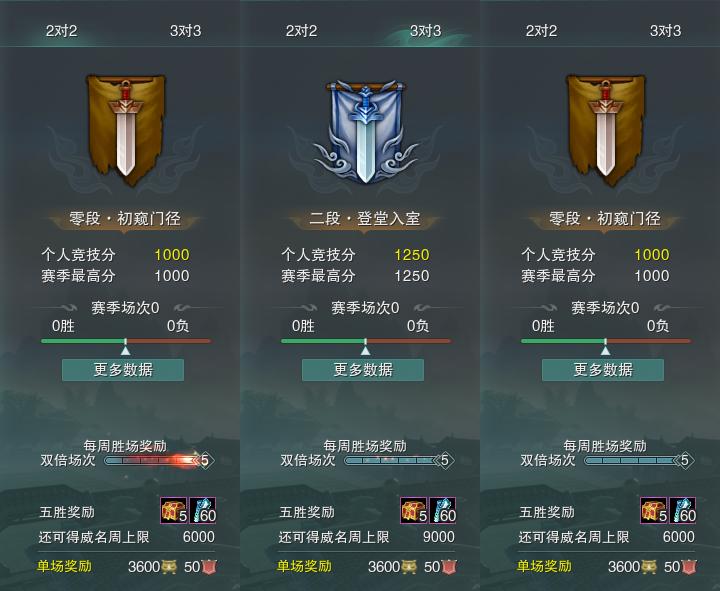720x591 pixels.
Task: Click the right panel golden sword banner
Action: click(606, 131)
